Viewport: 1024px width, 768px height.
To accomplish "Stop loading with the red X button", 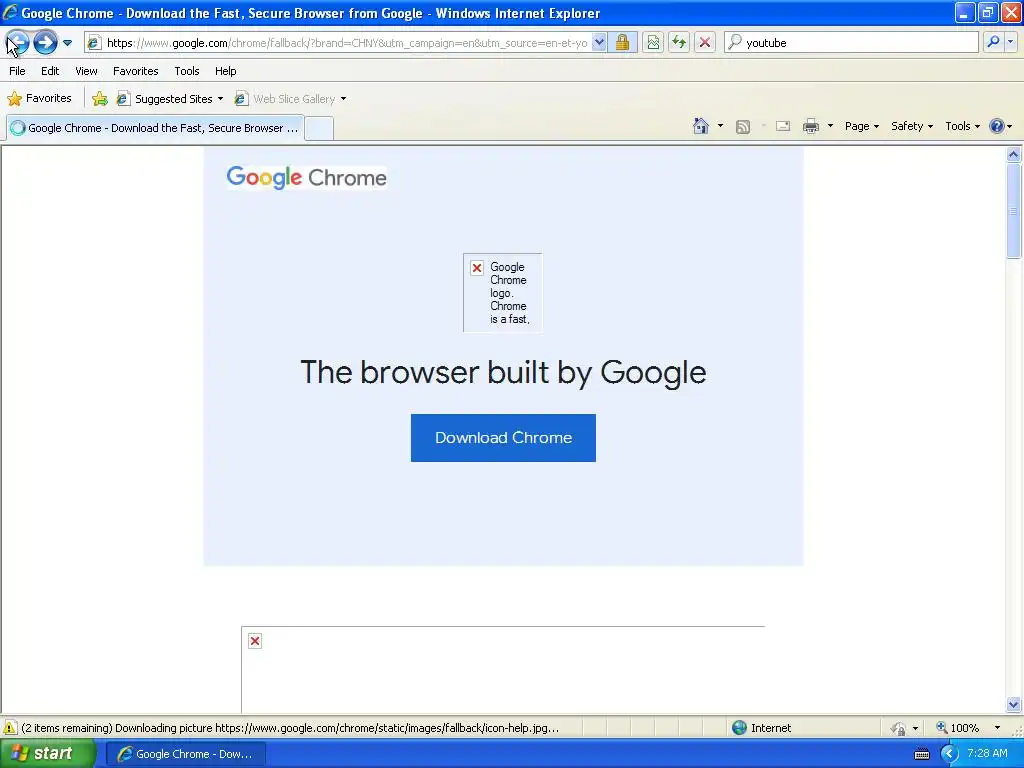I will click(705, 43).
